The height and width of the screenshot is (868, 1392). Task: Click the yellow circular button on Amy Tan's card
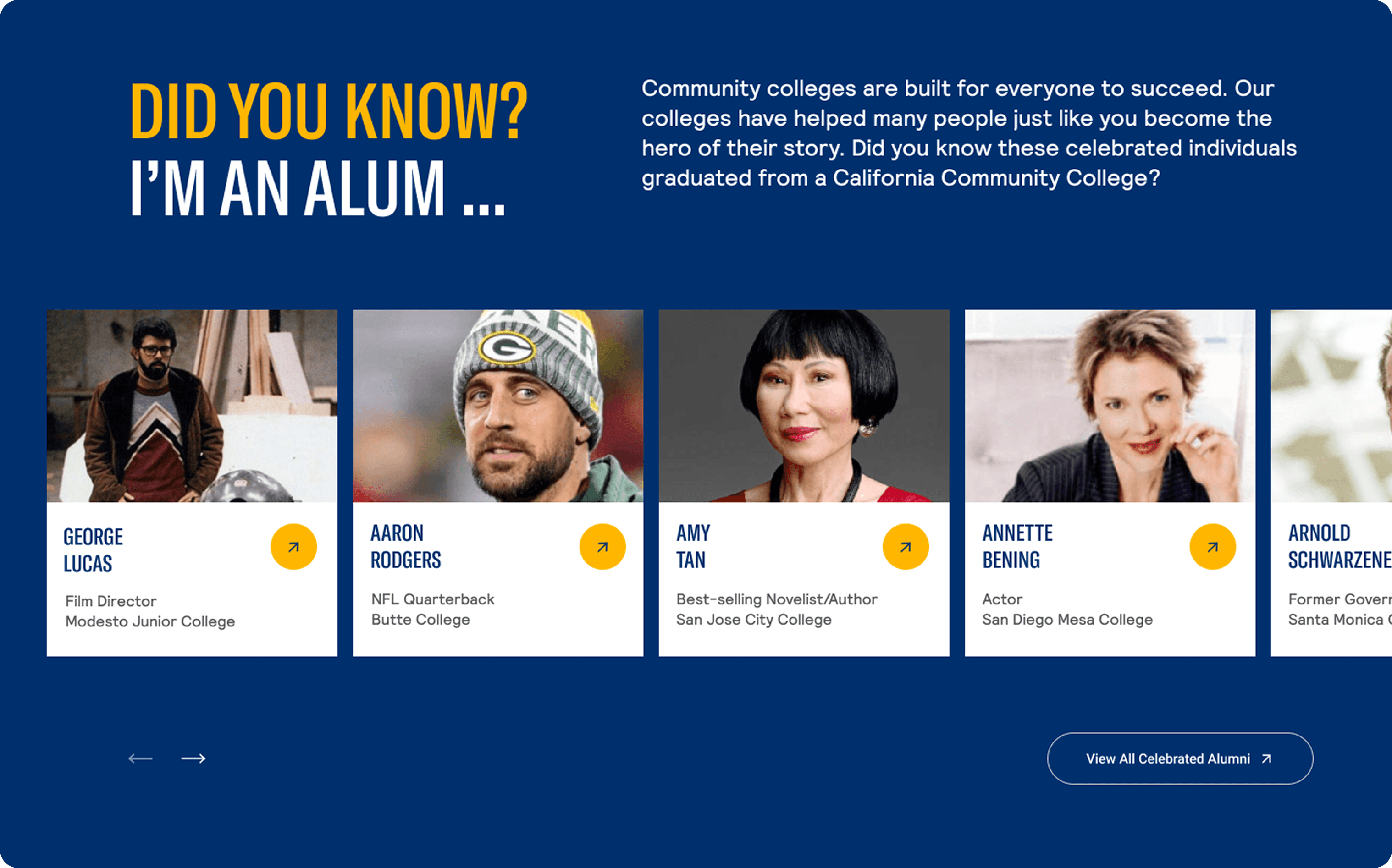pos(906,547)
